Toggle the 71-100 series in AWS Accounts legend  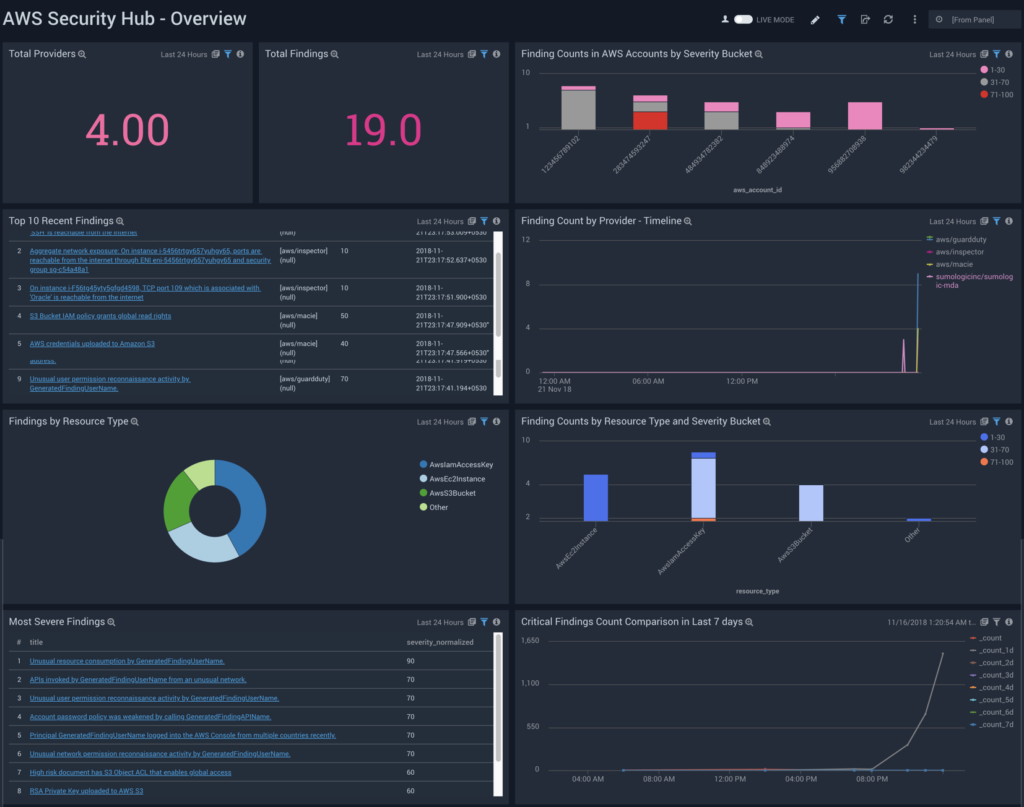click(x=997, y=95)
